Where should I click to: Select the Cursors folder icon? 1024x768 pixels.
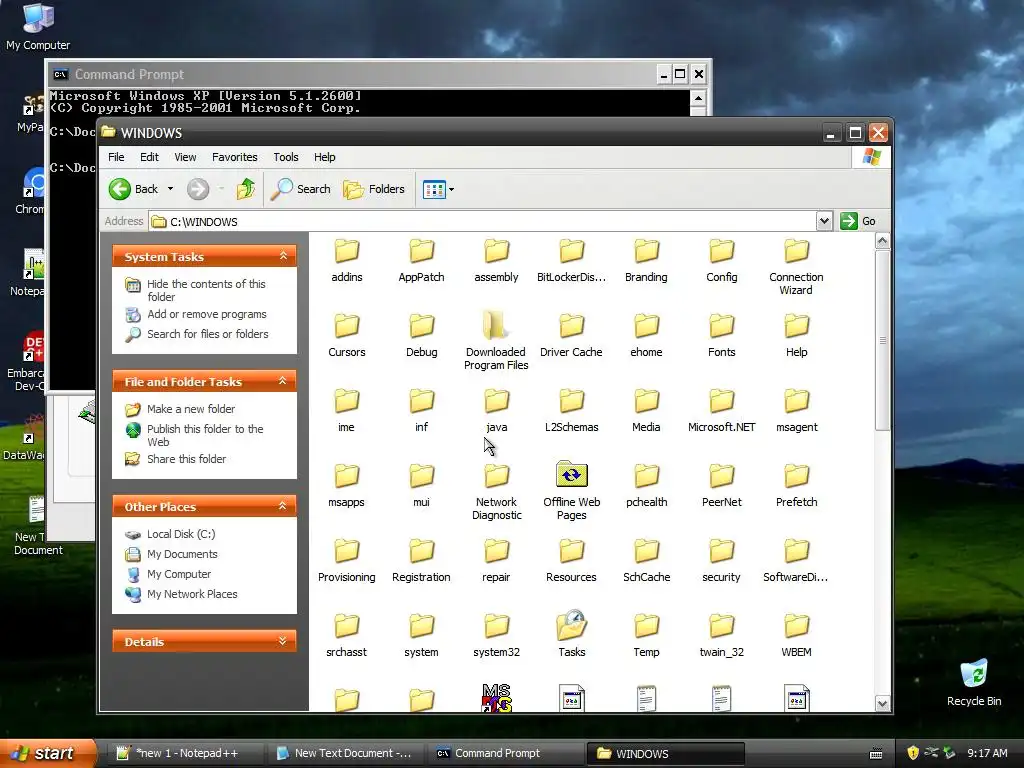347,327
